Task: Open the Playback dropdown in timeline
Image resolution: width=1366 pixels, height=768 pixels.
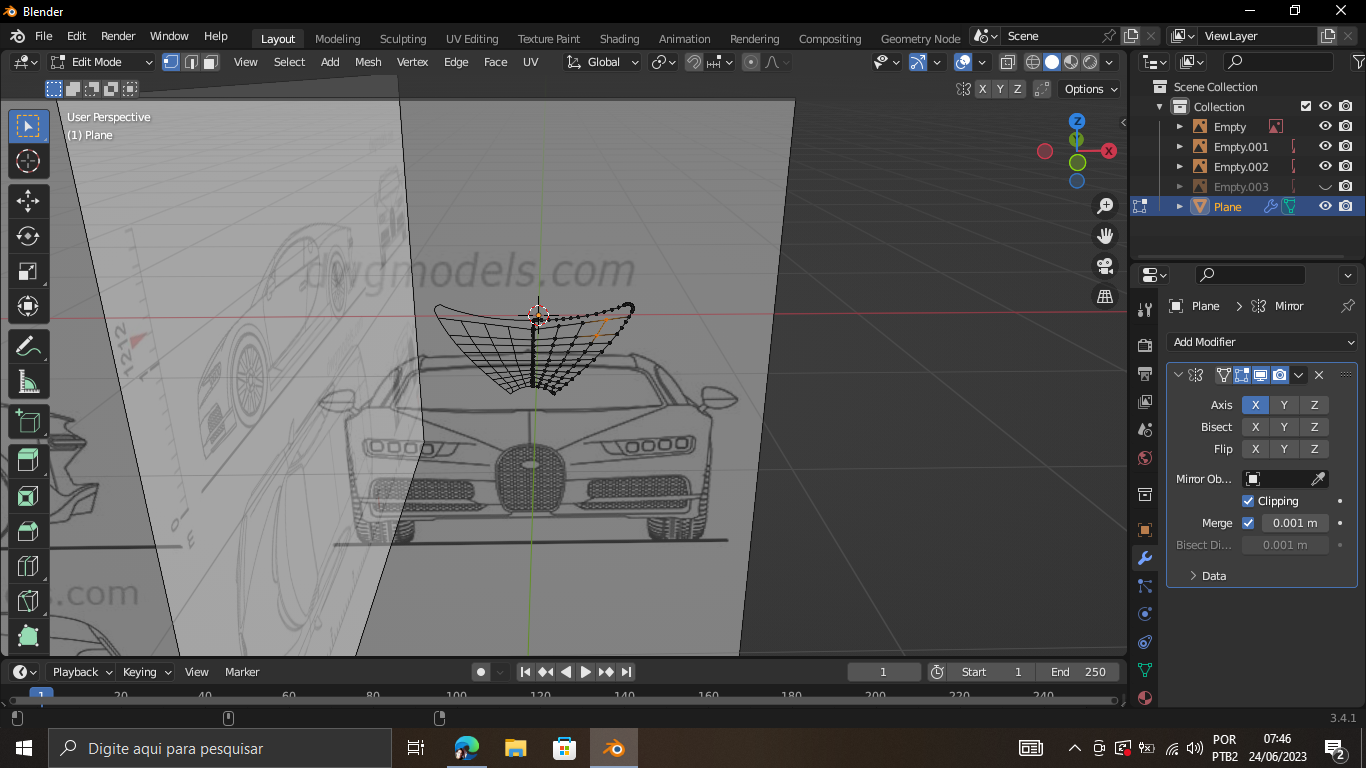Action: [80, 672]
